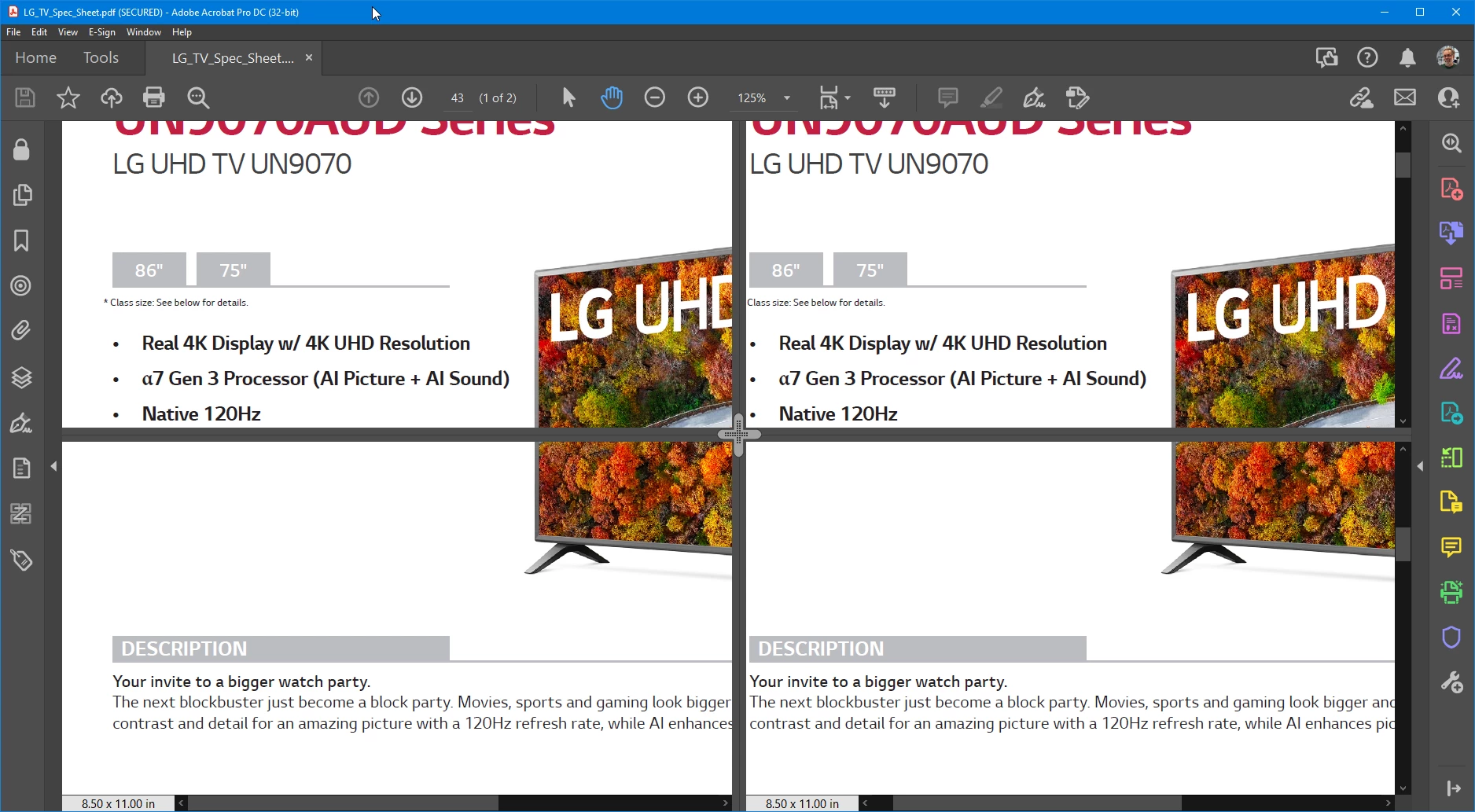Open the Help menu
This screenshot has width=1475, height=812.
pos(182,32)
